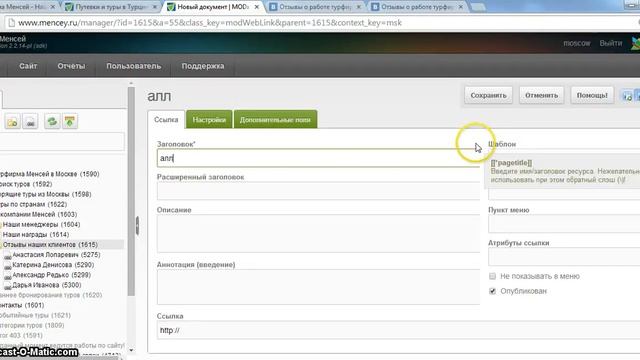The width and height of the screenshot is (640, 360).
Task: Select Наши менеджеры (1604) in tree
Action: click(x=41, y=224)
